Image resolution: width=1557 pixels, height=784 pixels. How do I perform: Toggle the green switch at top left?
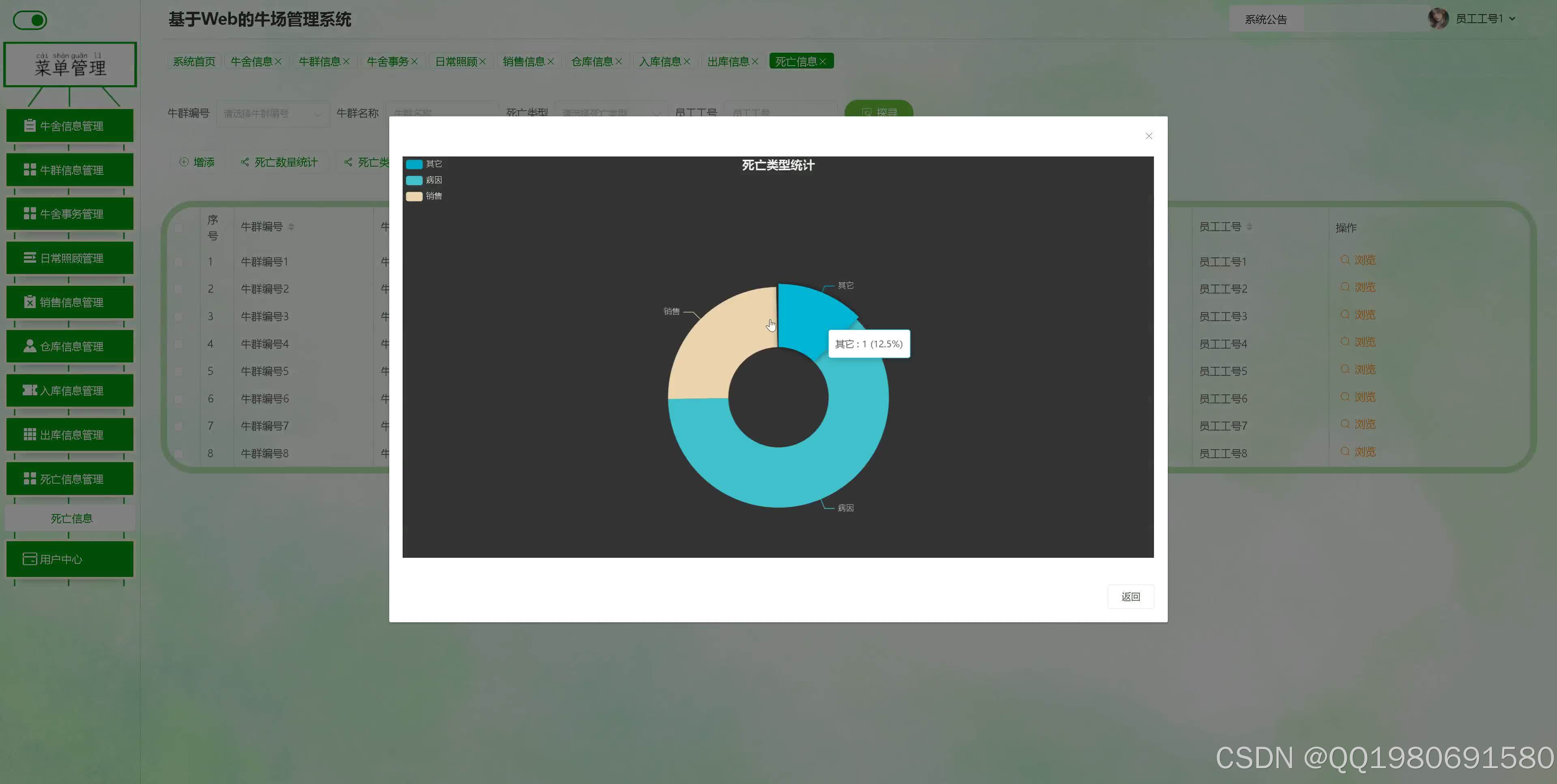[30, 21]
